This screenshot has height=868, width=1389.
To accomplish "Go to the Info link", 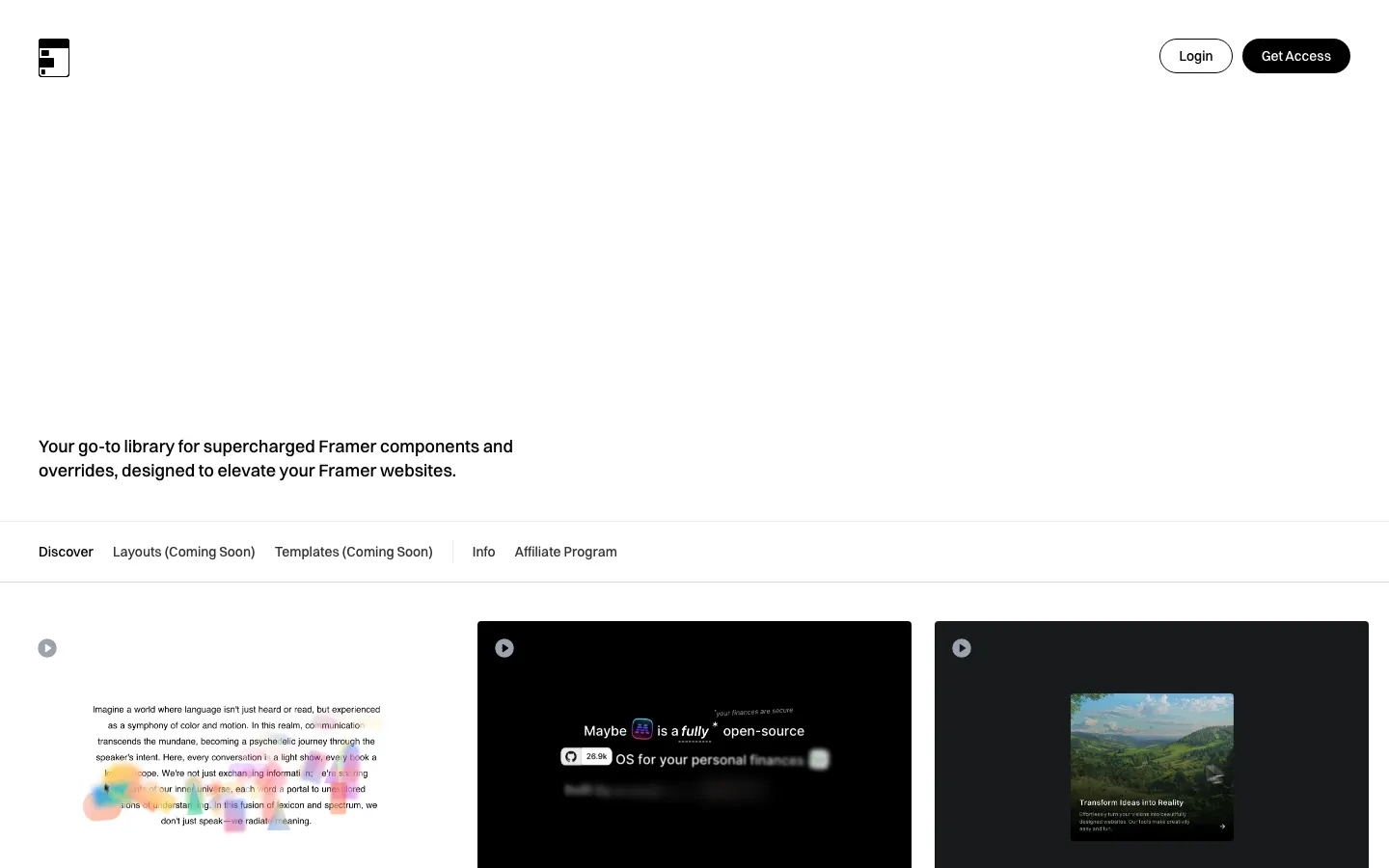I will [x=483, y=552].
